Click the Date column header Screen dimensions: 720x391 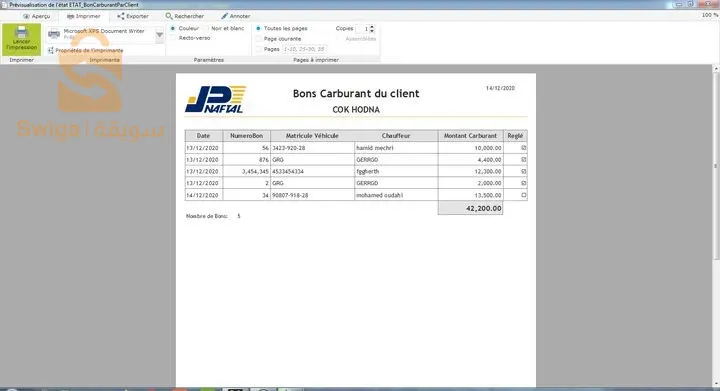point(203,136)
